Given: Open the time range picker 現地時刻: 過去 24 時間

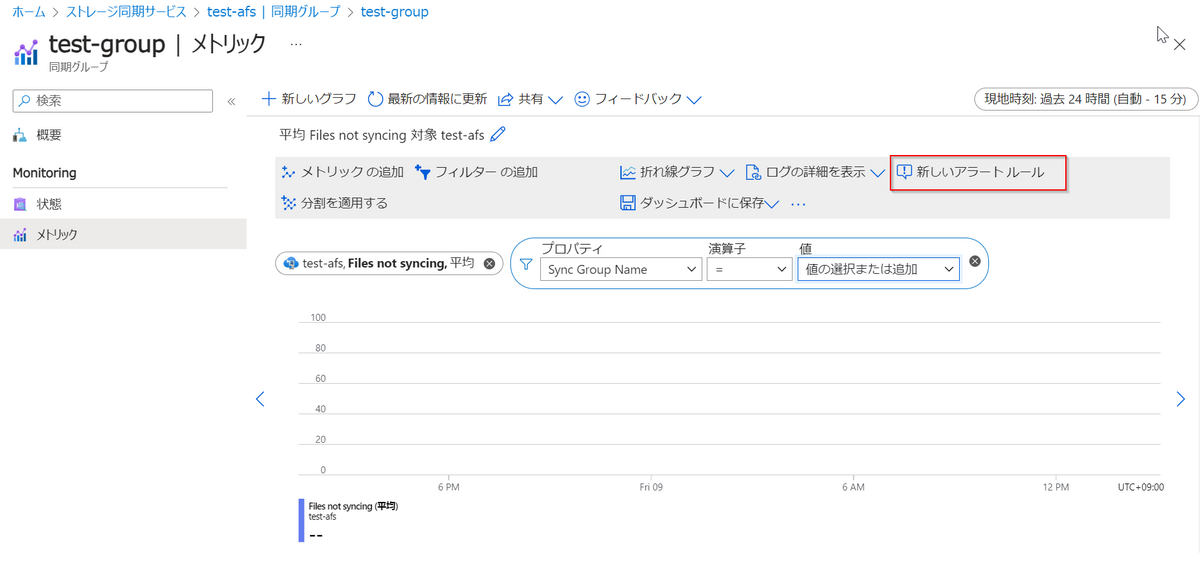Looking at the screenshot, I should tap(1084, 99).
